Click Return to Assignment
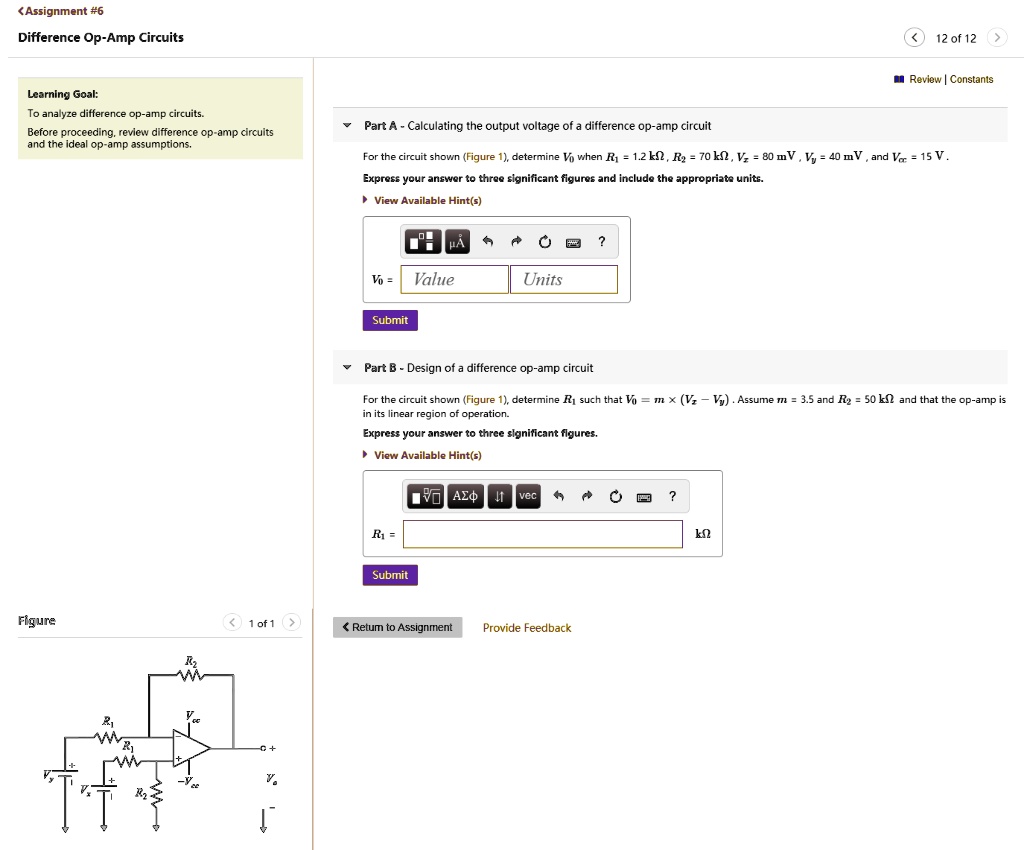The width and height of the screenshot is (1024, 850). pyautogui.click(x=396, y=627)
